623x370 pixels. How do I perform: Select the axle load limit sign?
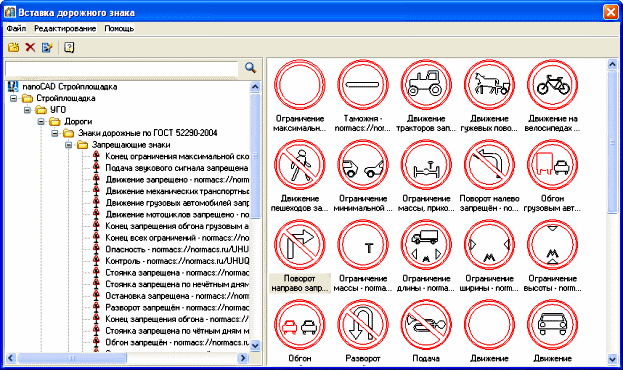[x=426, y=165]
